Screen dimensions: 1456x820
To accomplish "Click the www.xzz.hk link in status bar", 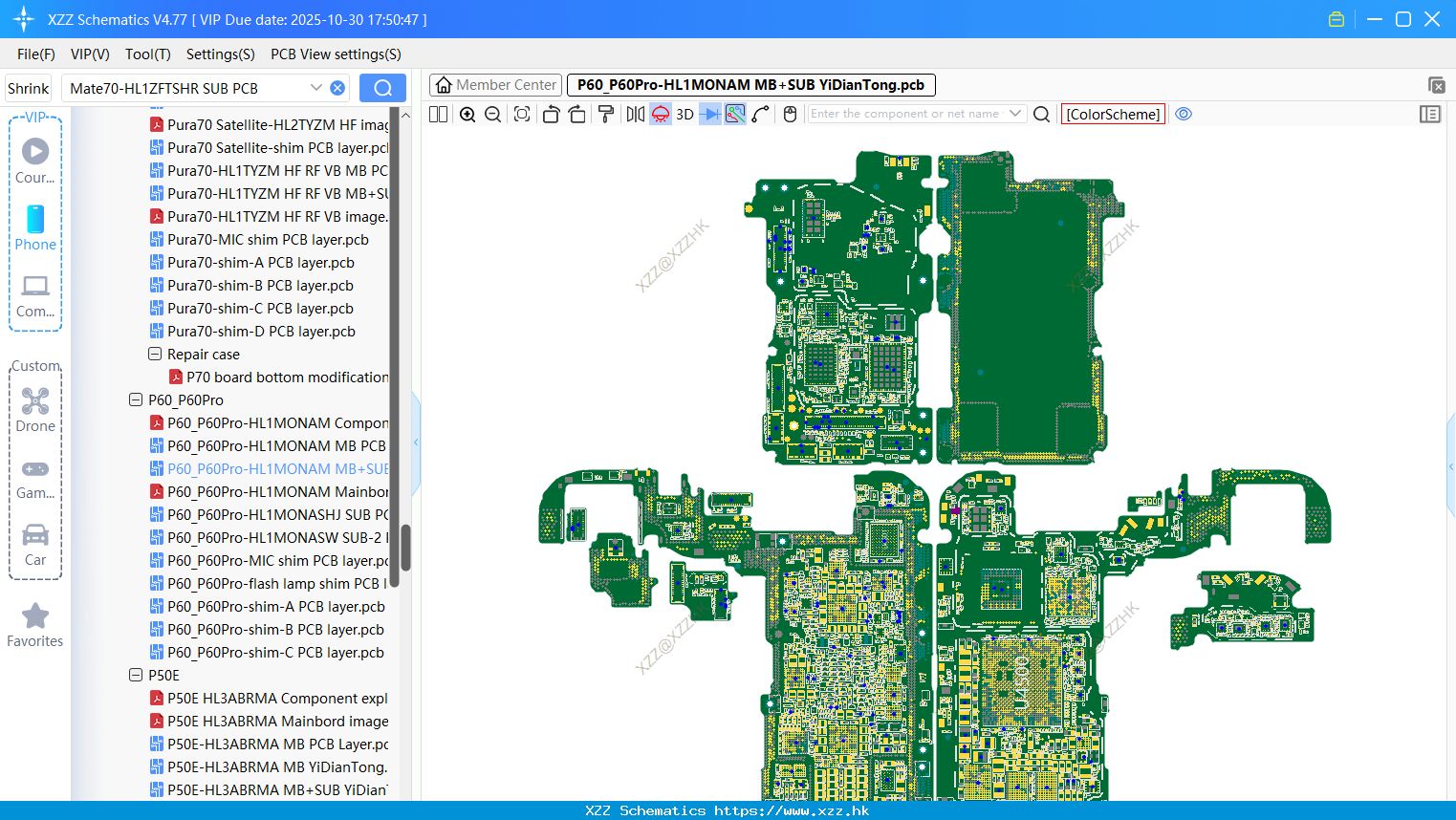I will click(x=792, y=810).
